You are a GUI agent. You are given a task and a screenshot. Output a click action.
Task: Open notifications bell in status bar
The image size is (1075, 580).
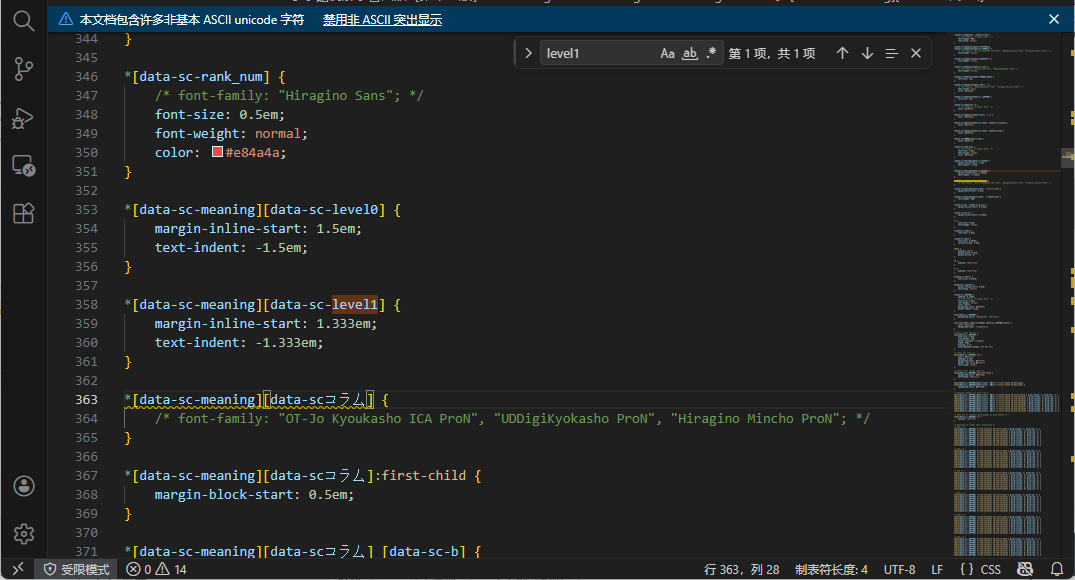coord(1057,569)
